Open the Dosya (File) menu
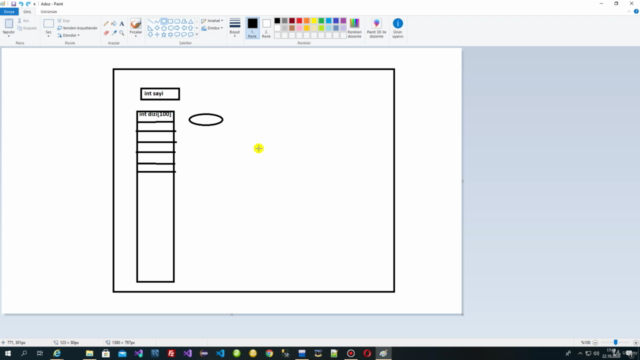The width and height of the screenshot is (640, 360). coord(9,11)
